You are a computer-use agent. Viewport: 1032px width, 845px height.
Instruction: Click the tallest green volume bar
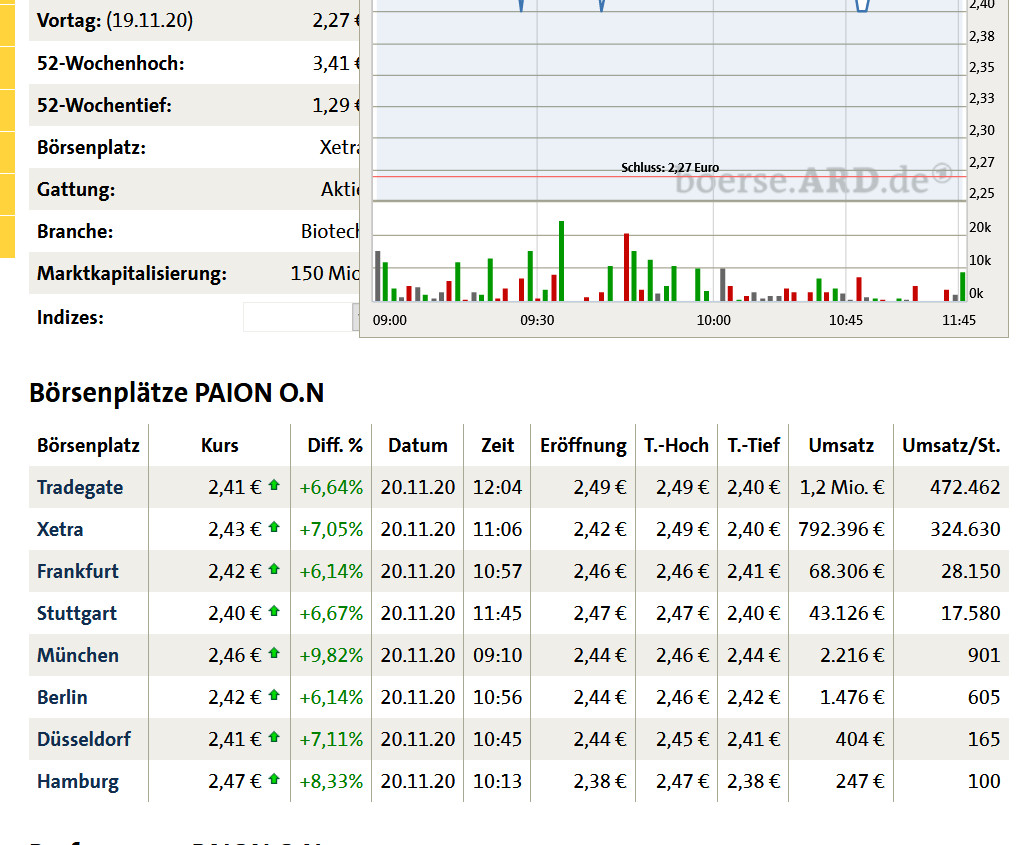tap(561, 261)
